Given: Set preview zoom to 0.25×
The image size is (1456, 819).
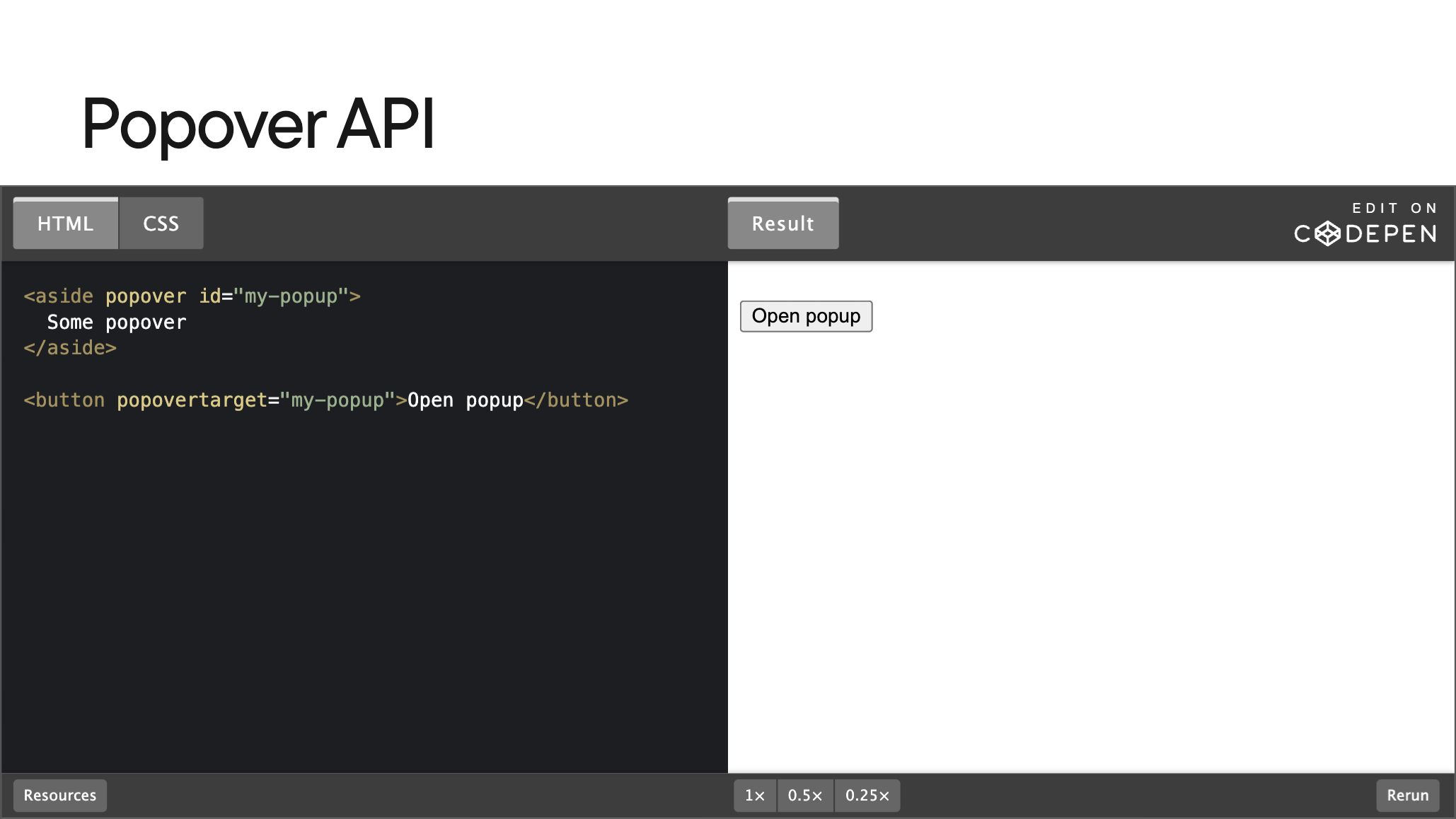Looking at the screenshot, I should (867, 796).
